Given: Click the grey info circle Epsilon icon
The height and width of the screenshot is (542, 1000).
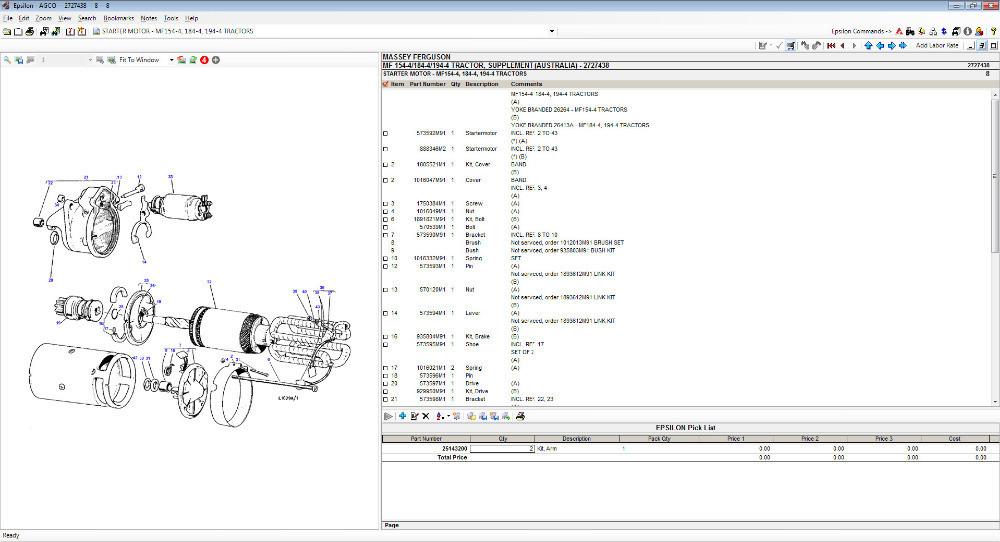Looking at the screenshot, I should point(967,31).
